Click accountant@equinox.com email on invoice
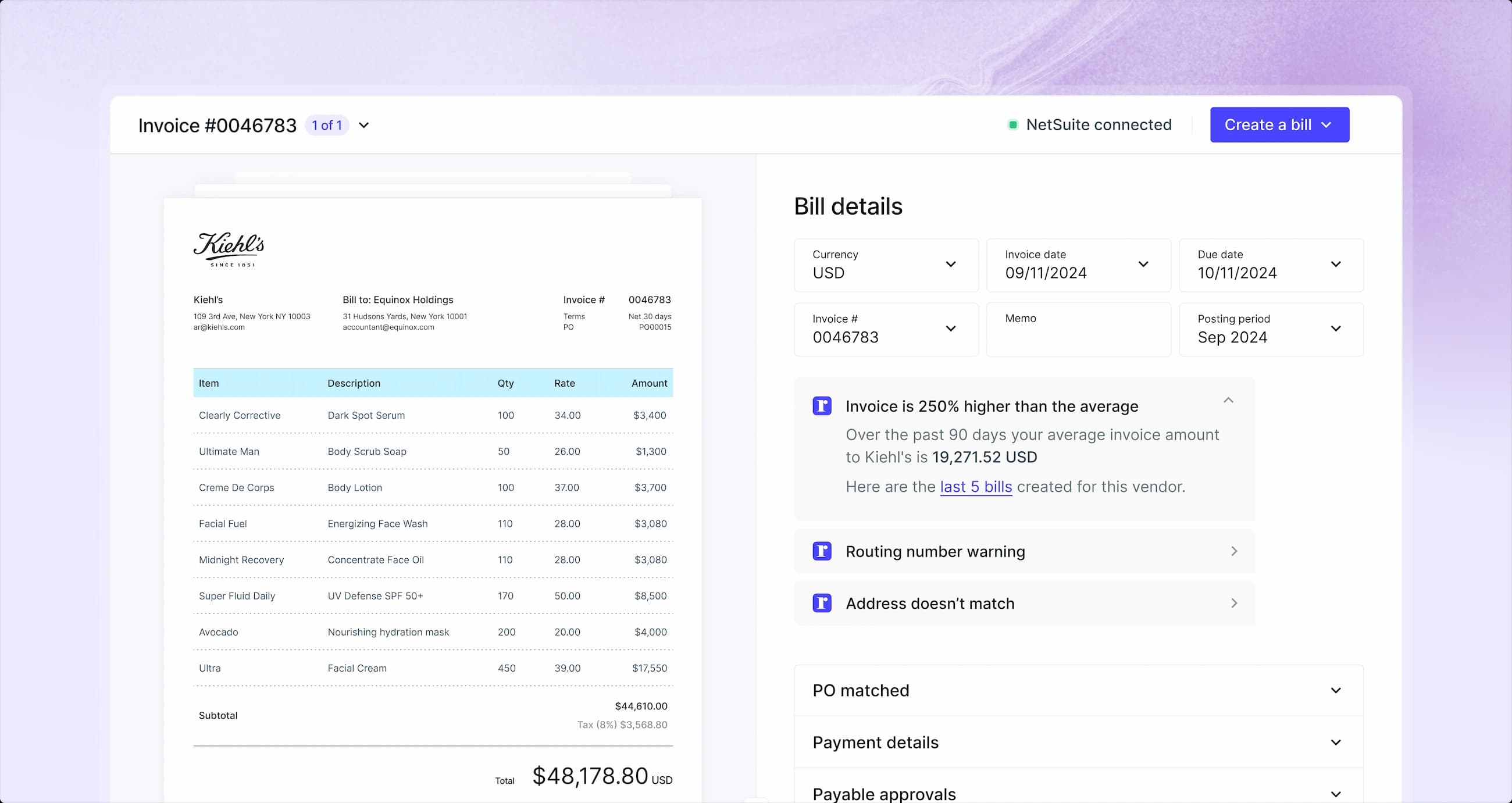This screenshot has height=803, width=1512. click(x=388, y=327)
